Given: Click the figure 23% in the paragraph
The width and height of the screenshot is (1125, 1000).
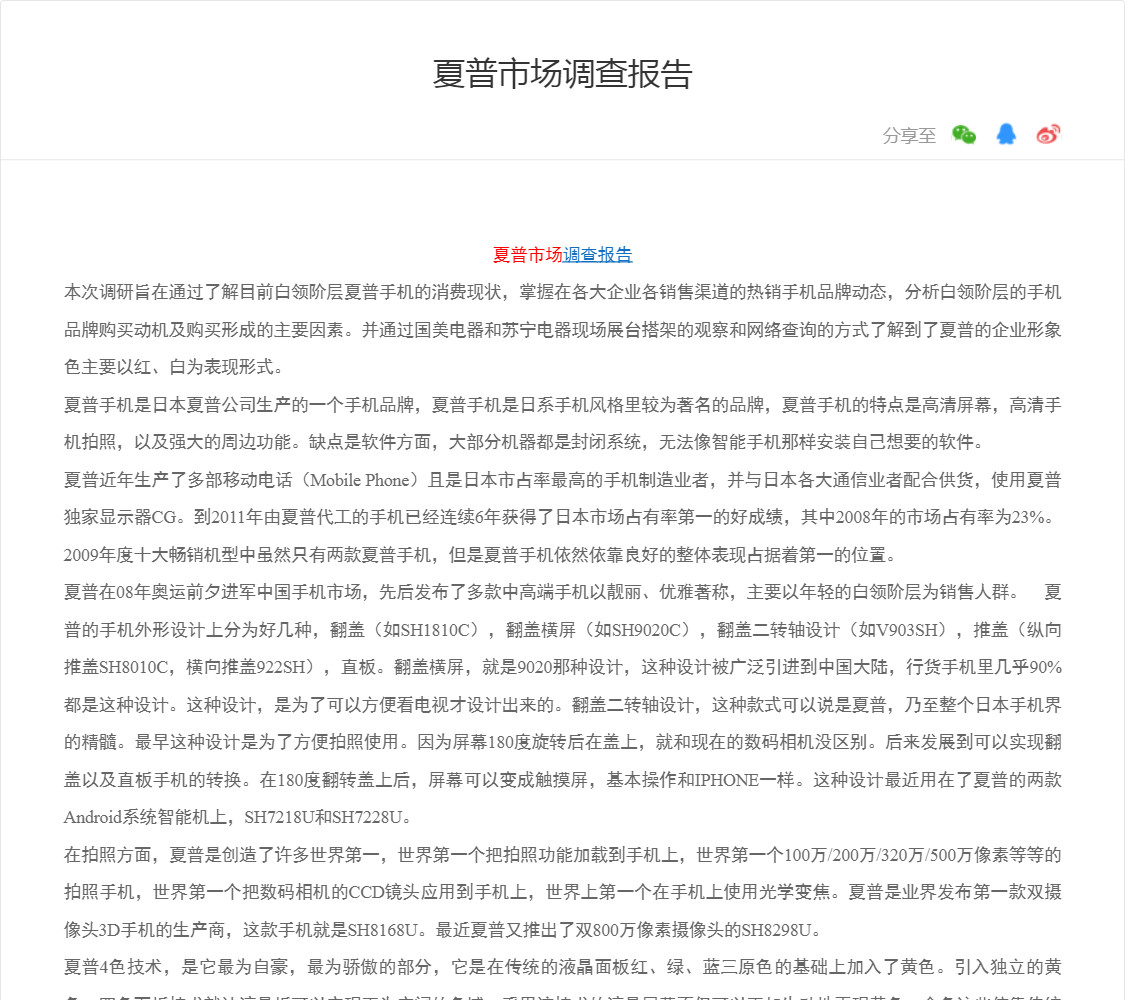Looking at the screenshot, I should tap(1027, 517).
